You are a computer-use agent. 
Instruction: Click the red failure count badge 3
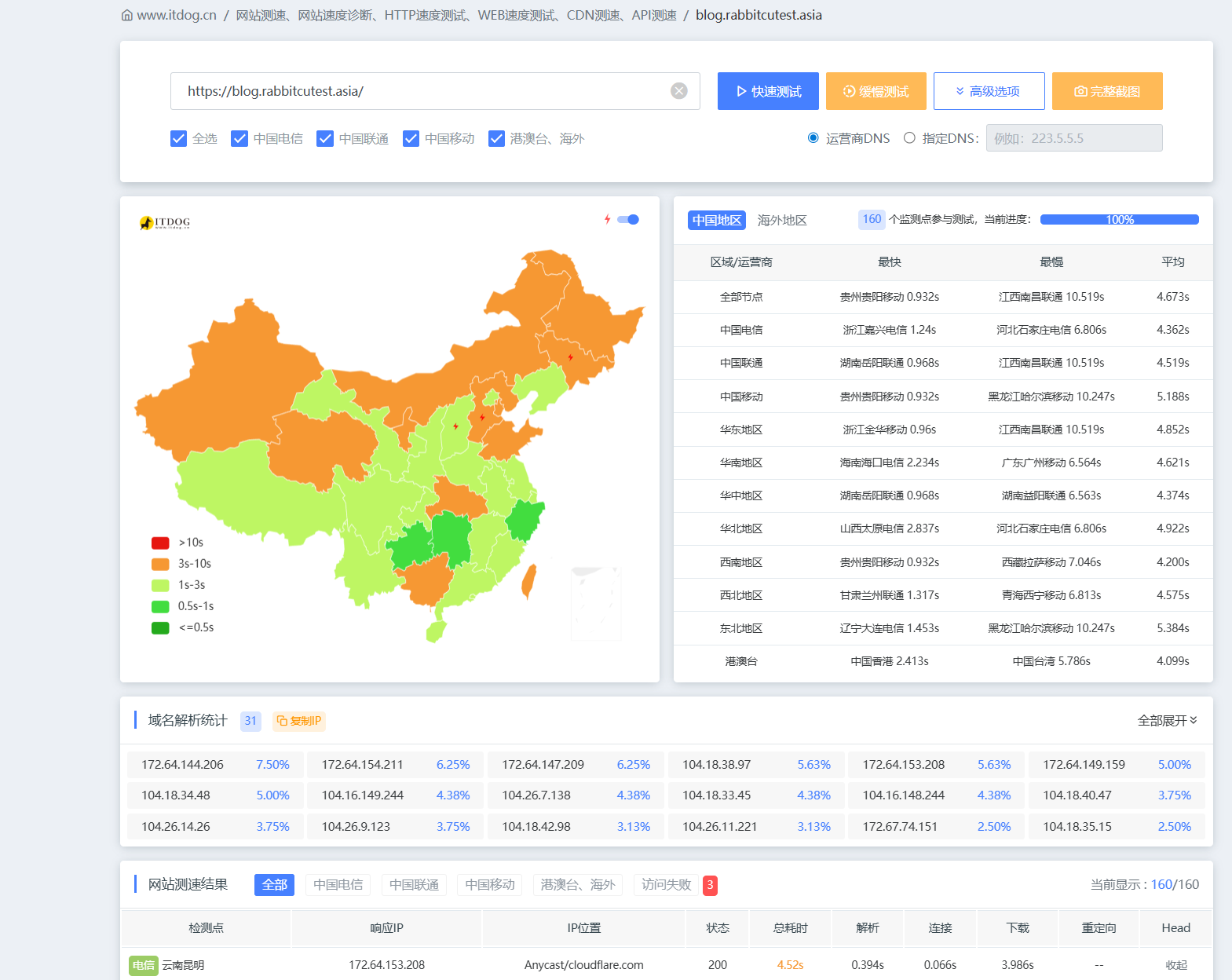coord(710,885)
